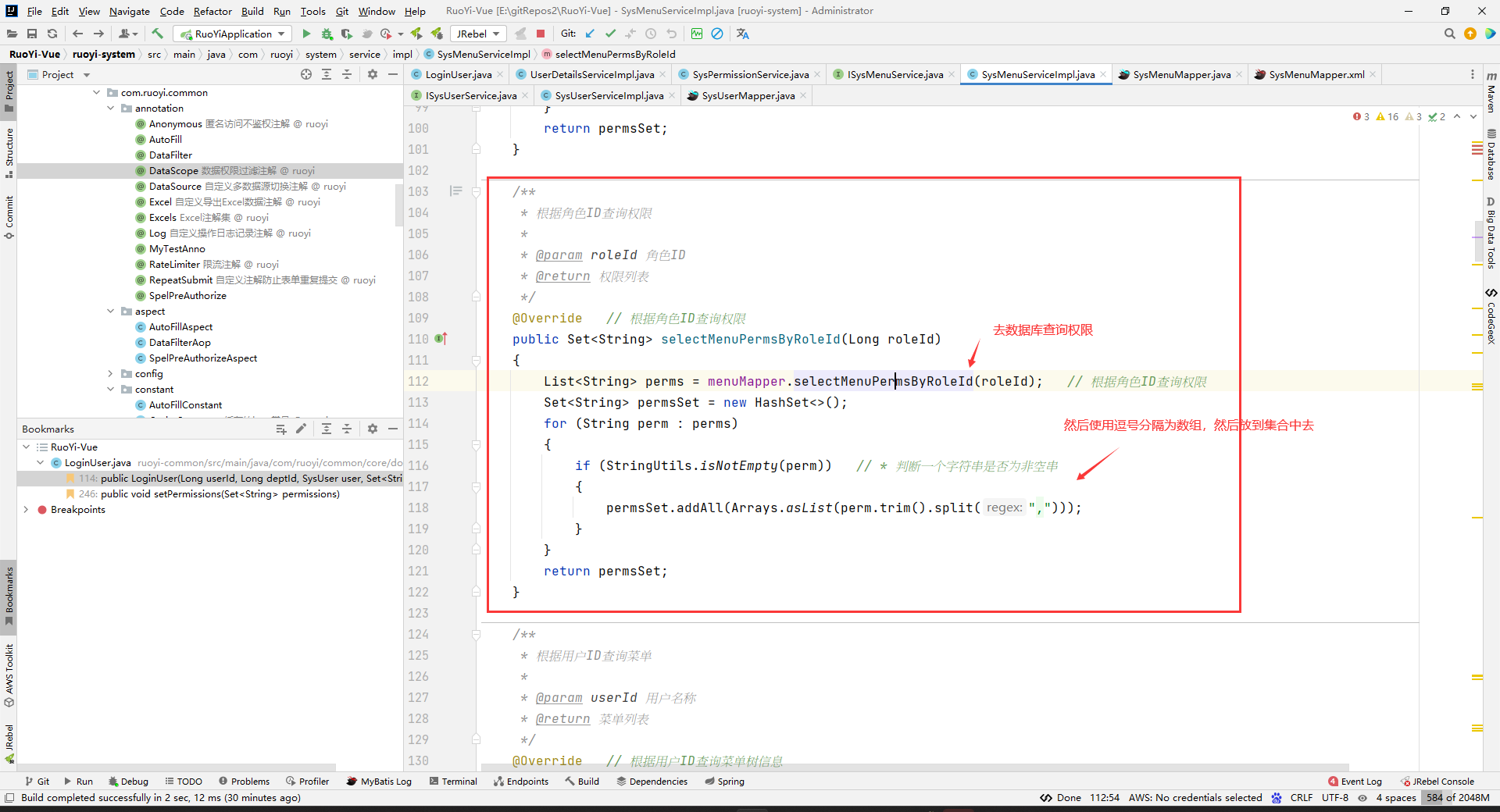
Task: Open the JRebel Console
Action: 1437,781
